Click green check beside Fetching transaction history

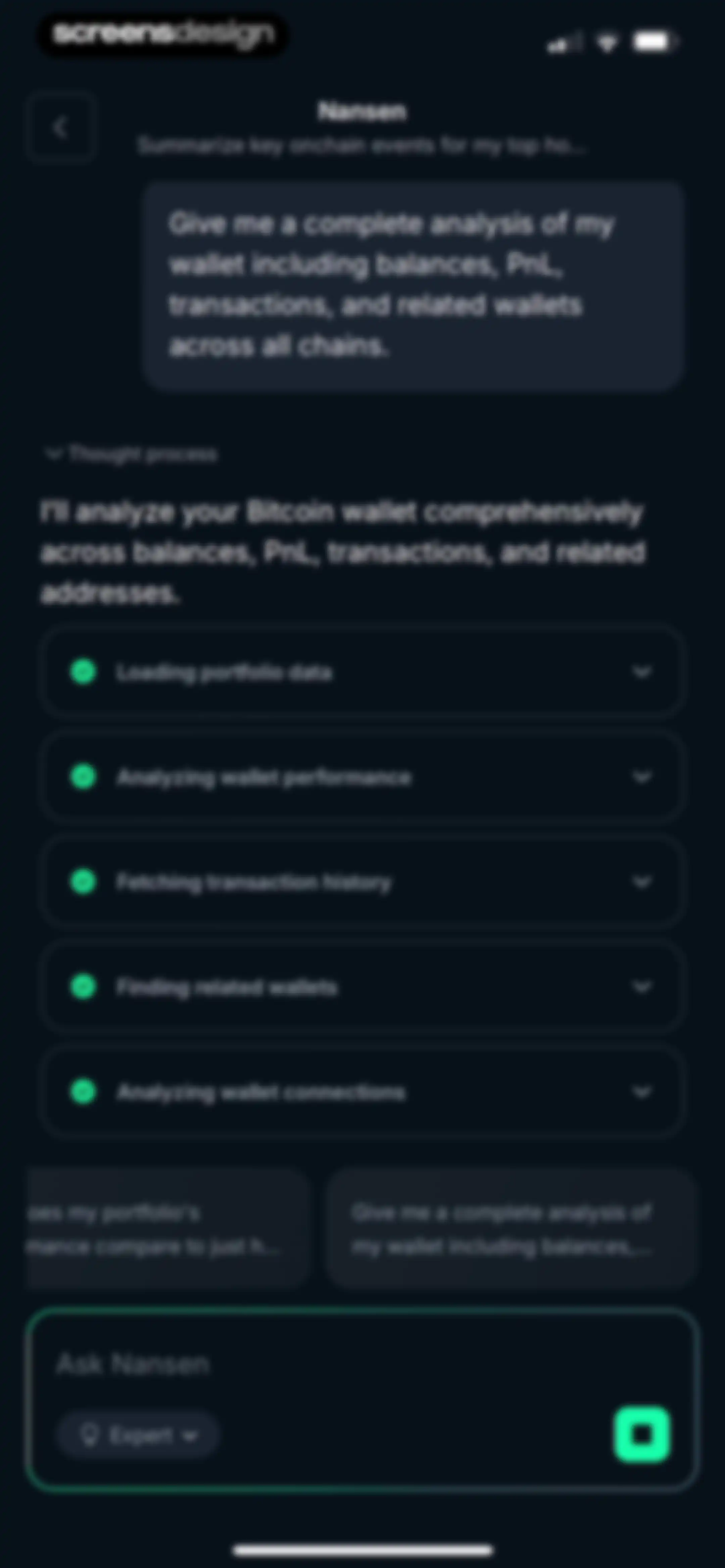(x=83, y=881)
